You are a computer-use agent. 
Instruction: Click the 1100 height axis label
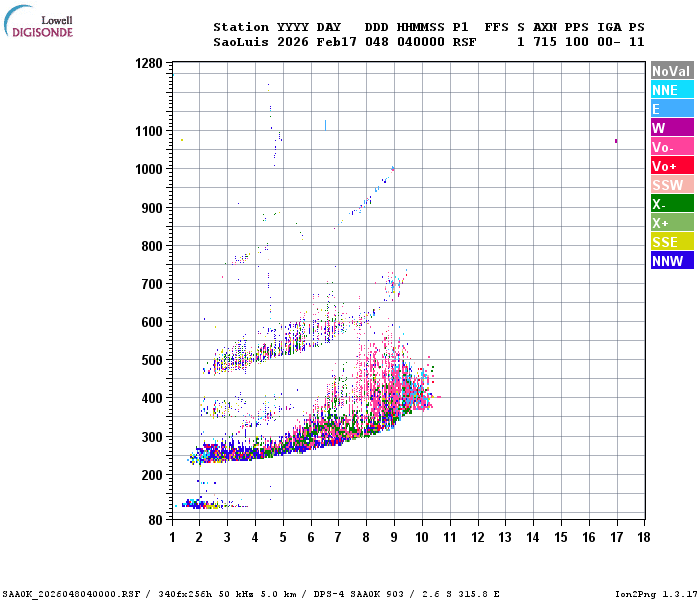pos(149,131)
